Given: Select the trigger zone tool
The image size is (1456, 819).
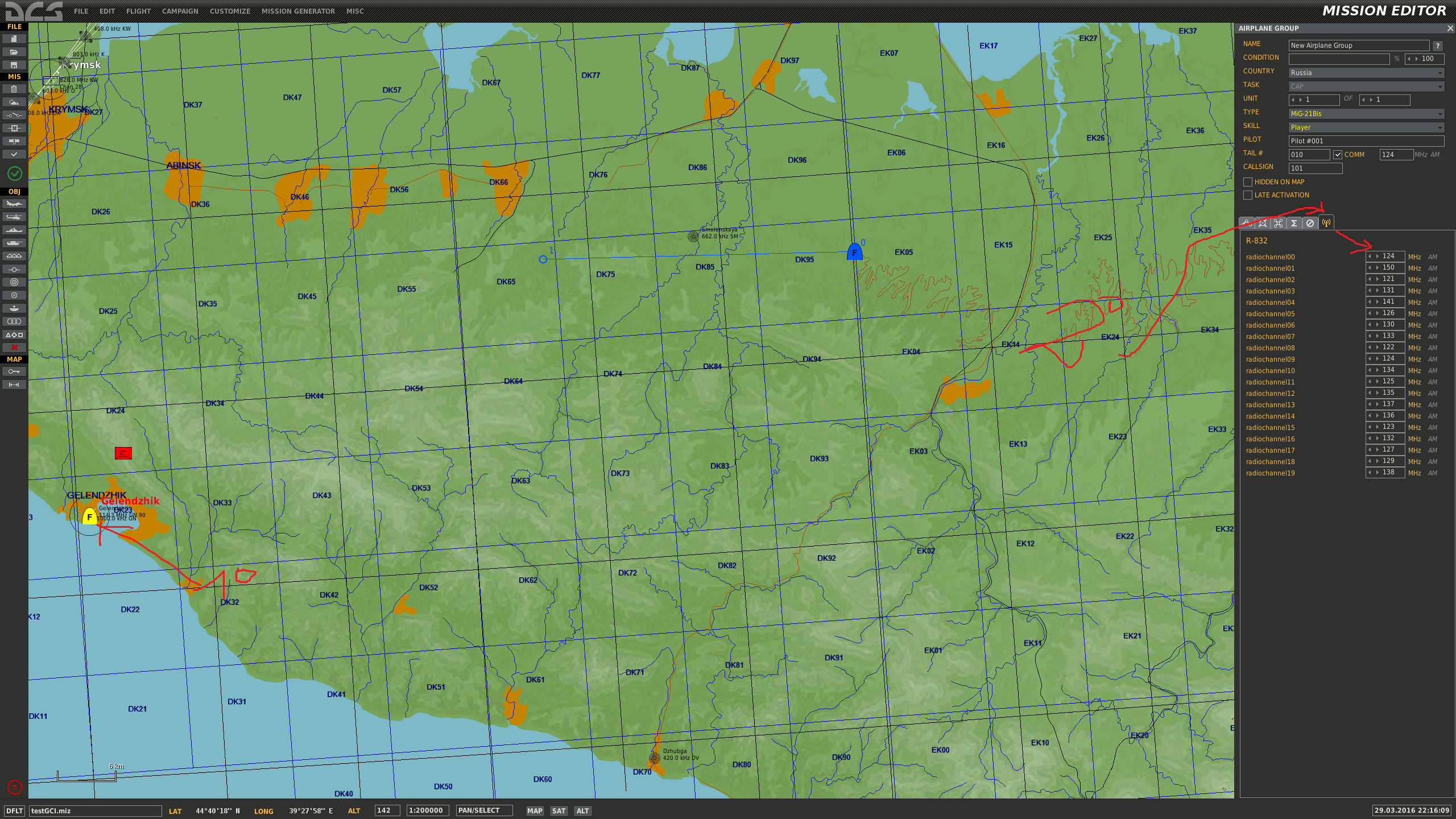Looking at the screenshot, I should (x=14, y=295).
